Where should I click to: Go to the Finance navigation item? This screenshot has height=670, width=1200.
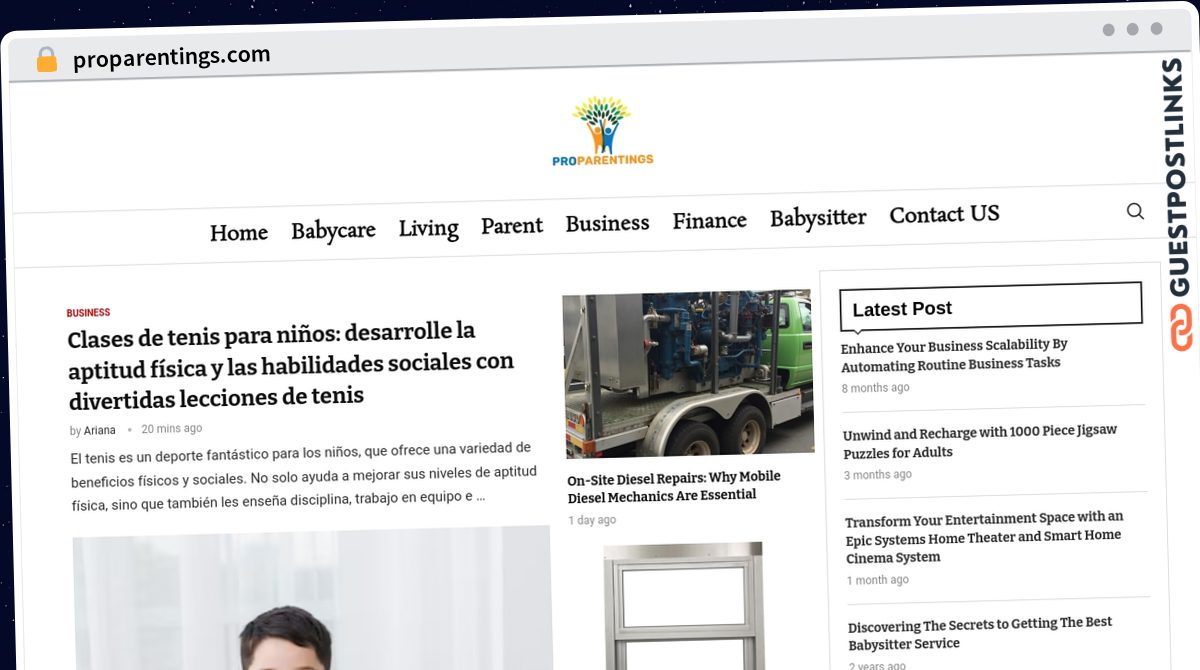[x=709, y=220]
